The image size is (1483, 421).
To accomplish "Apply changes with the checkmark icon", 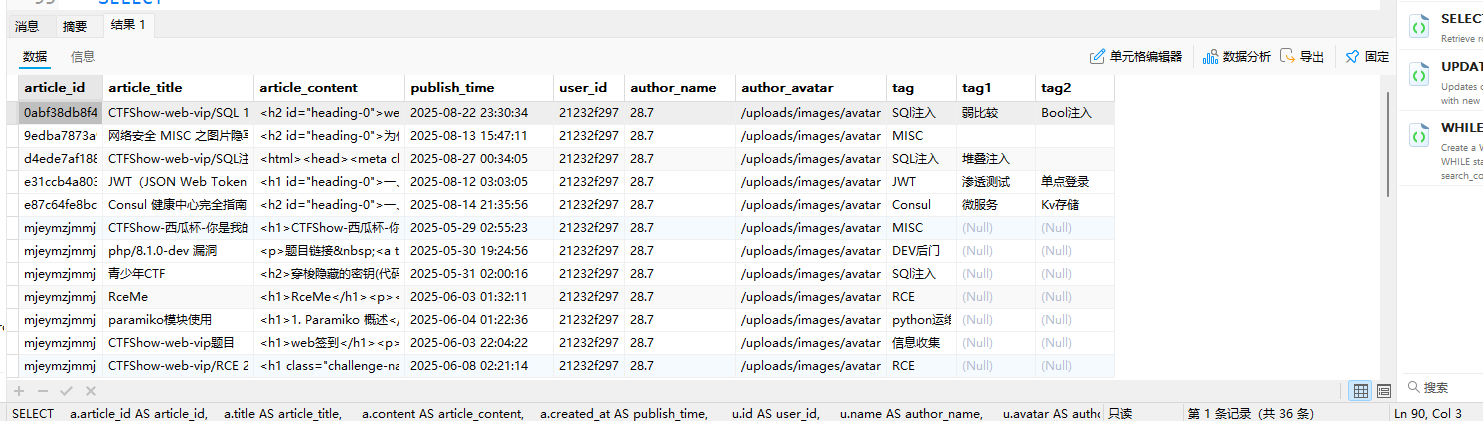I will [66, 391].
